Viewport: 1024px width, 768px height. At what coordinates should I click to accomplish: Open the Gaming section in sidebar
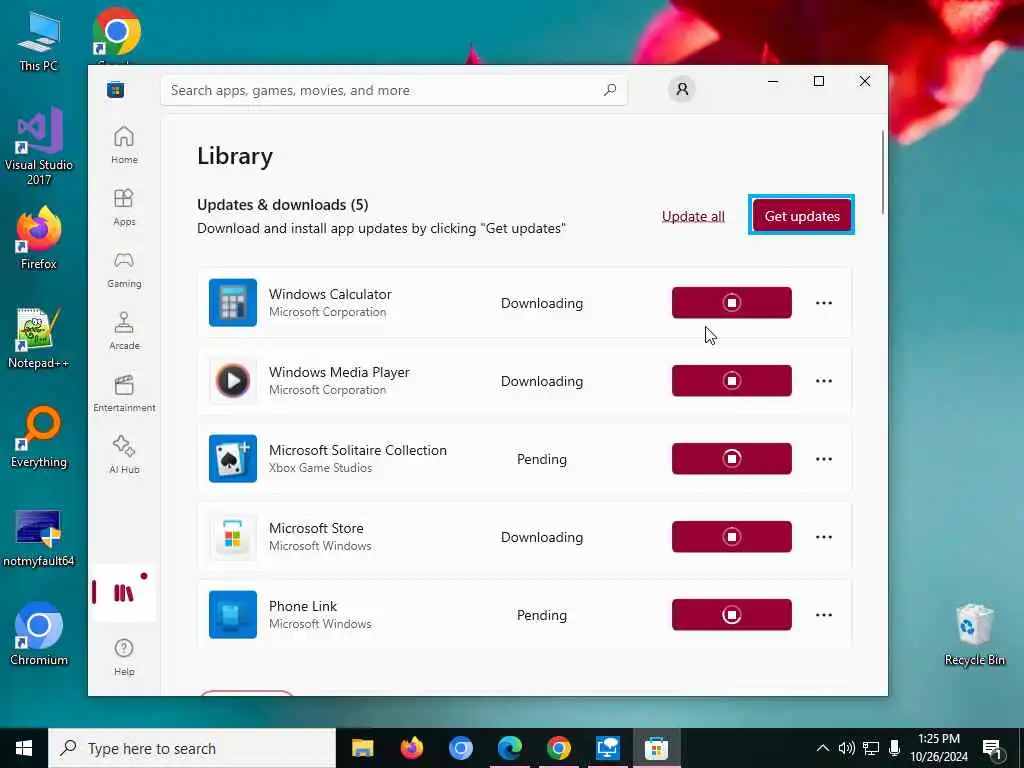[124, 269]
